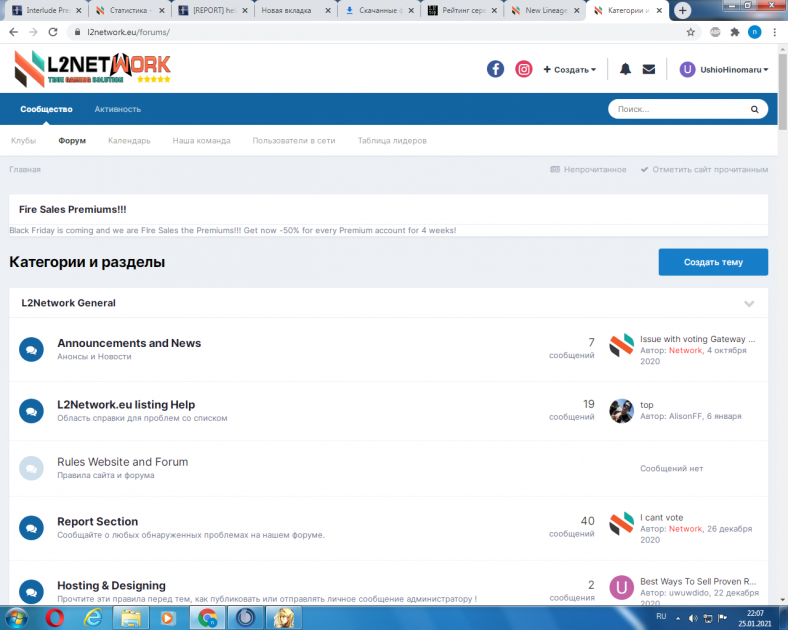
Task: Bookmark page with the star icon
Action: pyautogui.click(x=691, y=32)
